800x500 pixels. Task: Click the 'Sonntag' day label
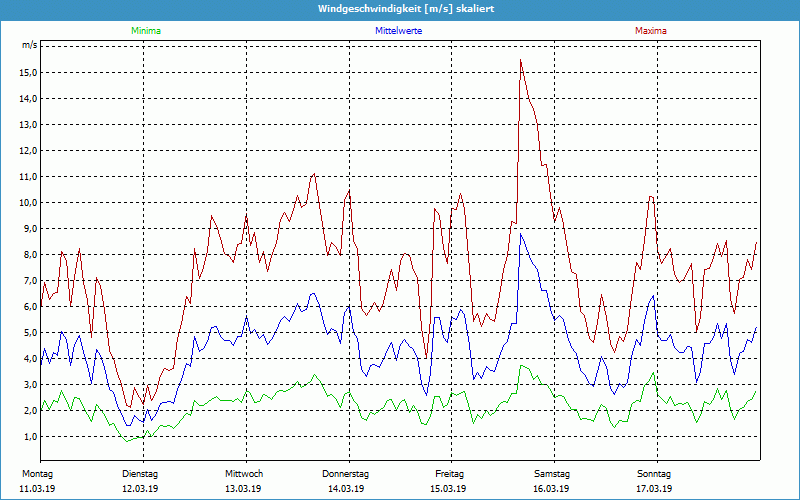point(654,474)
